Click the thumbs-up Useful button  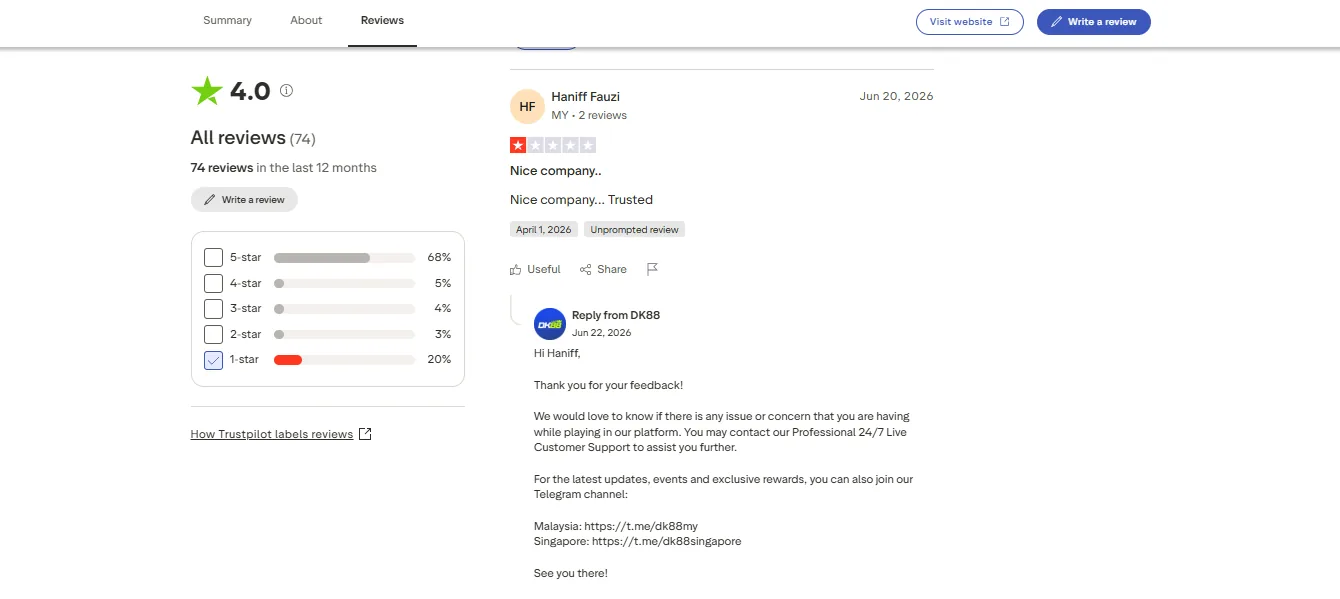click(535, 269)
